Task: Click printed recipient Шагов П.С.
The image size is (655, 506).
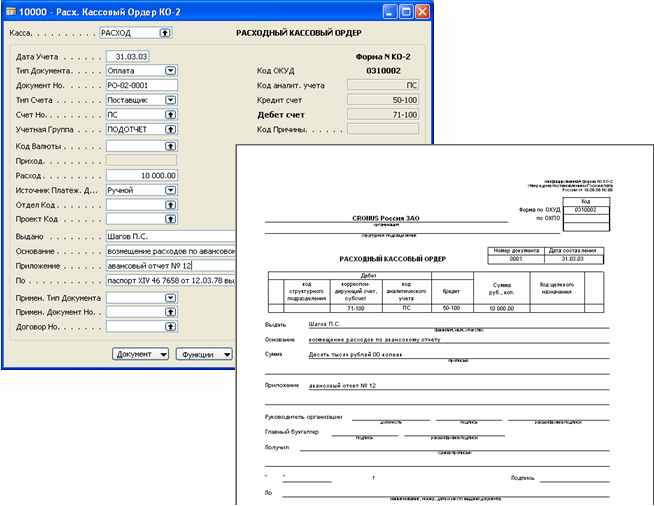Action: [324, 324]
